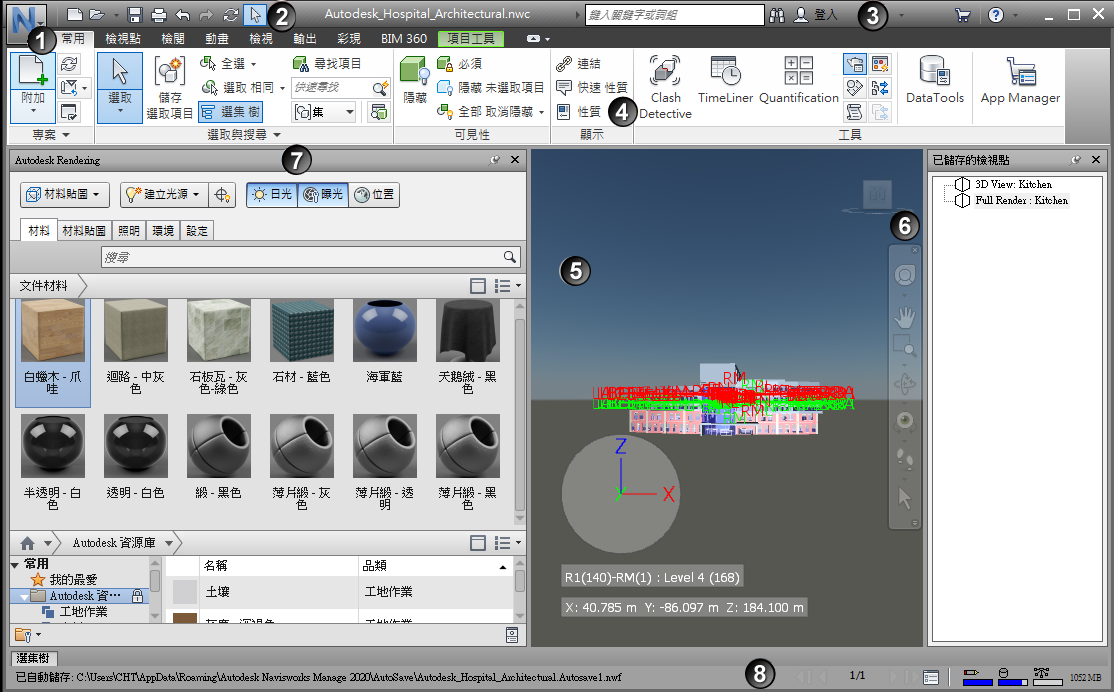The width and height of the screenshot is (1114, 692).
Task: Click the SteeringWheel icon on navigation bar
Action: pos(904,276)
